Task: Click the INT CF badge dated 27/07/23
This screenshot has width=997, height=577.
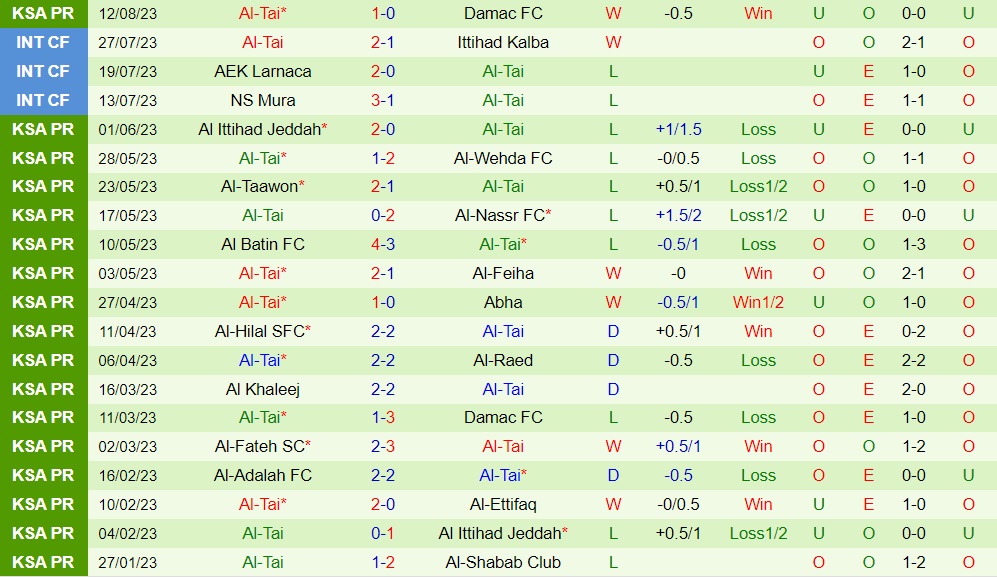Action: pyautogui.click(x=44, y=43)
